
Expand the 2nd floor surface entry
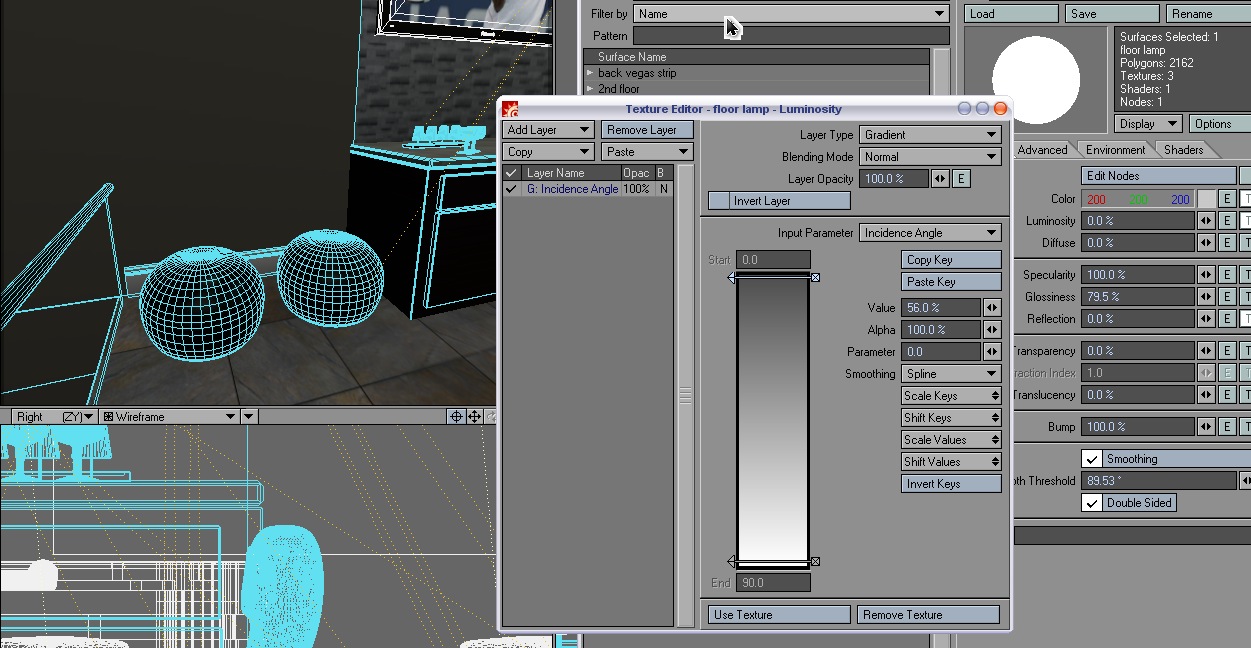(590, 89)
